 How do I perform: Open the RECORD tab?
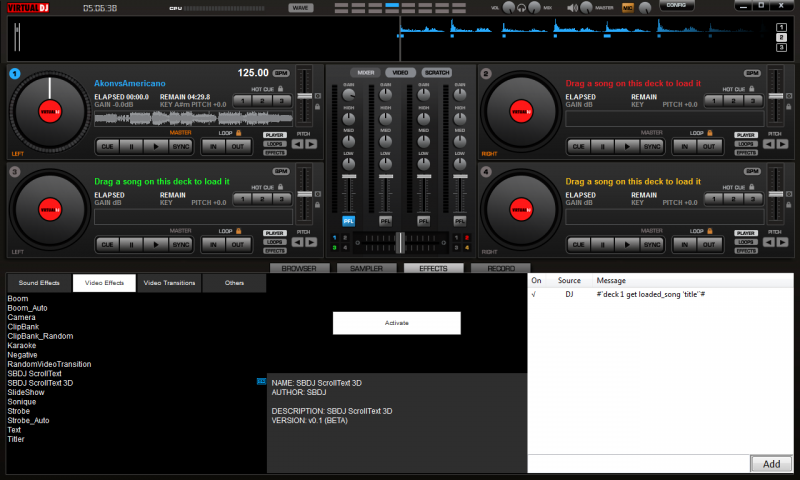pos(501,268)
